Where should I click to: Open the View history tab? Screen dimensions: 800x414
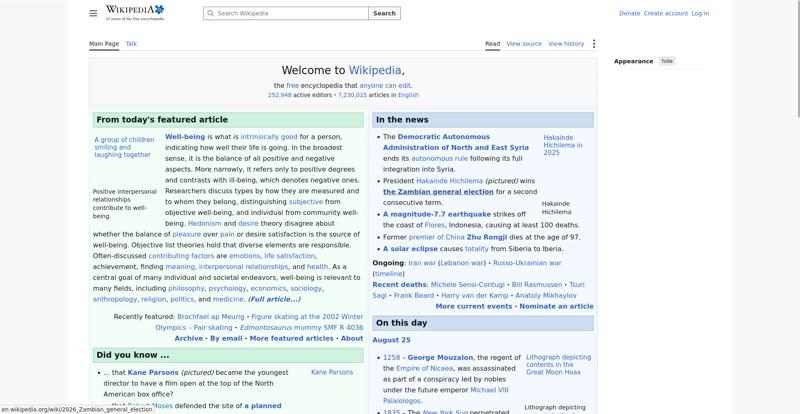coord(566,44)
